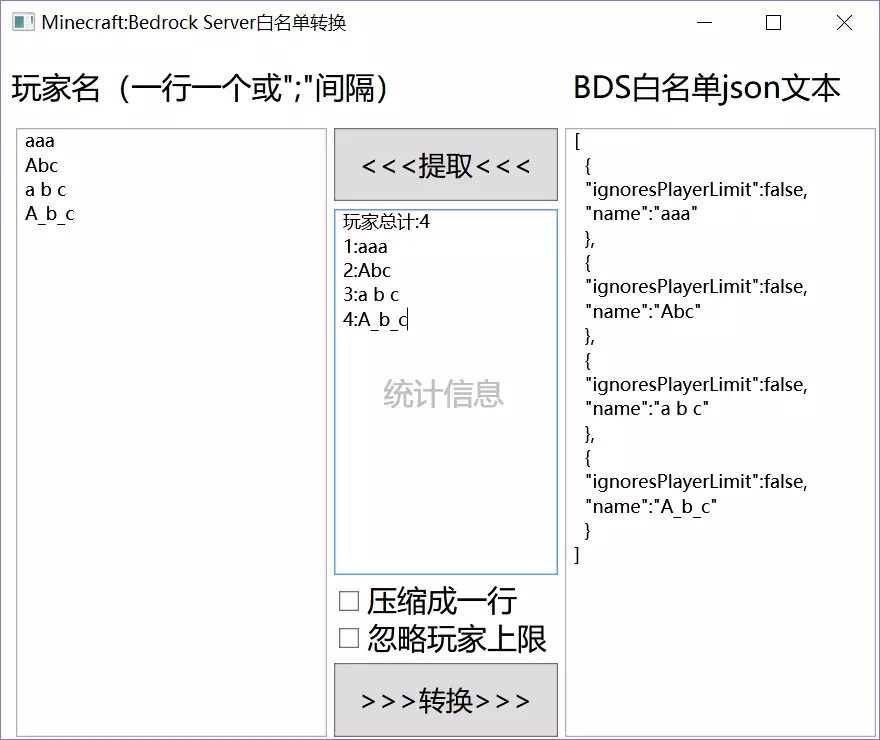Maximize the whitelist converter window
Viewport: 880px width, 740px height.
(773, 22)
